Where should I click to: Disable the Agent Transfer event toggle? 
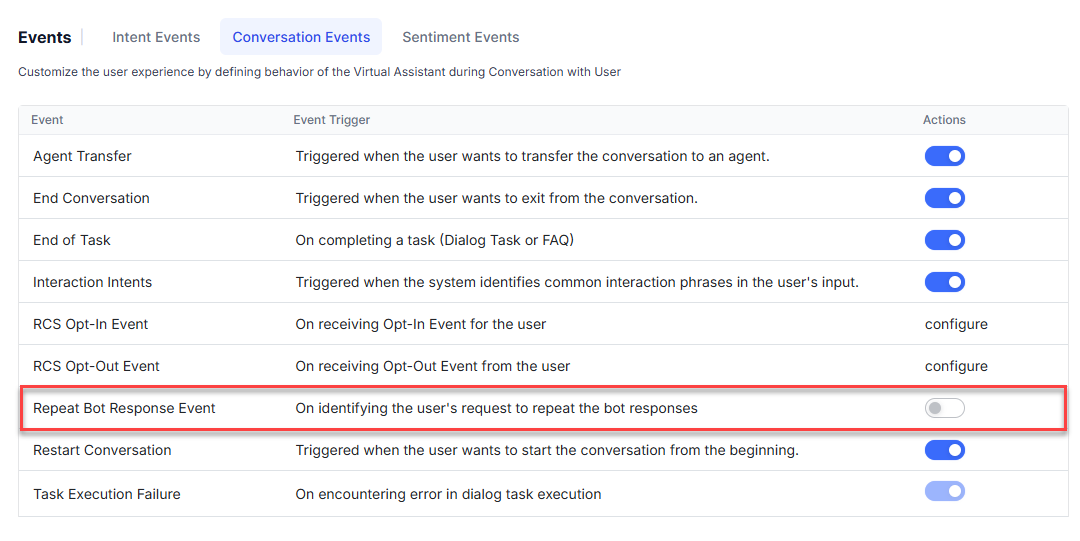(x=944, y=156)
